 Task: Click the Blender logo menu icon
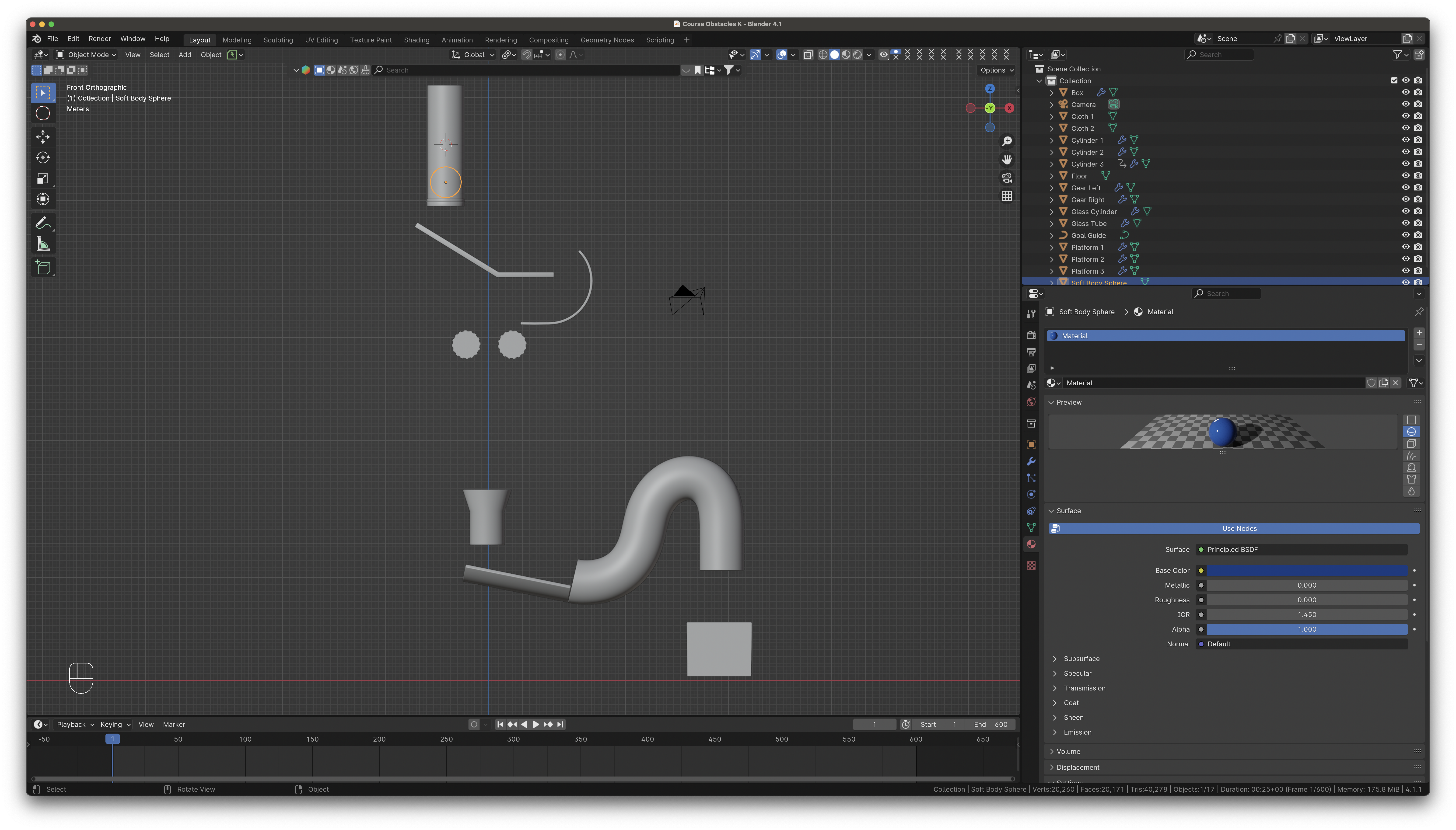tap(36, 39)
